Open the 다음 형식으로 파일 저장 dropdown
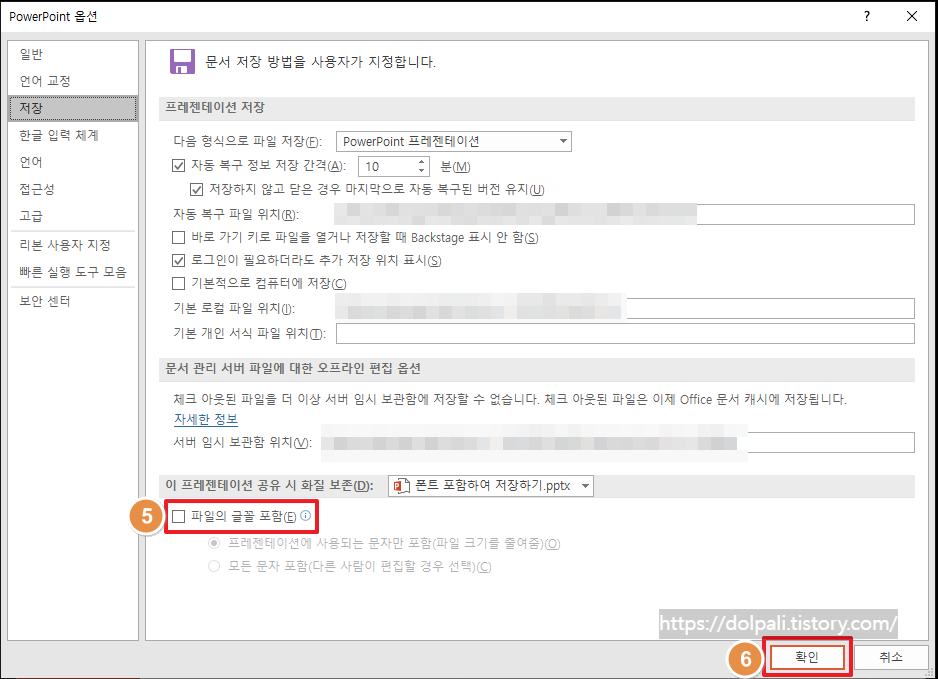The height and width of the screenshot is (679, 938). [454, 141]
